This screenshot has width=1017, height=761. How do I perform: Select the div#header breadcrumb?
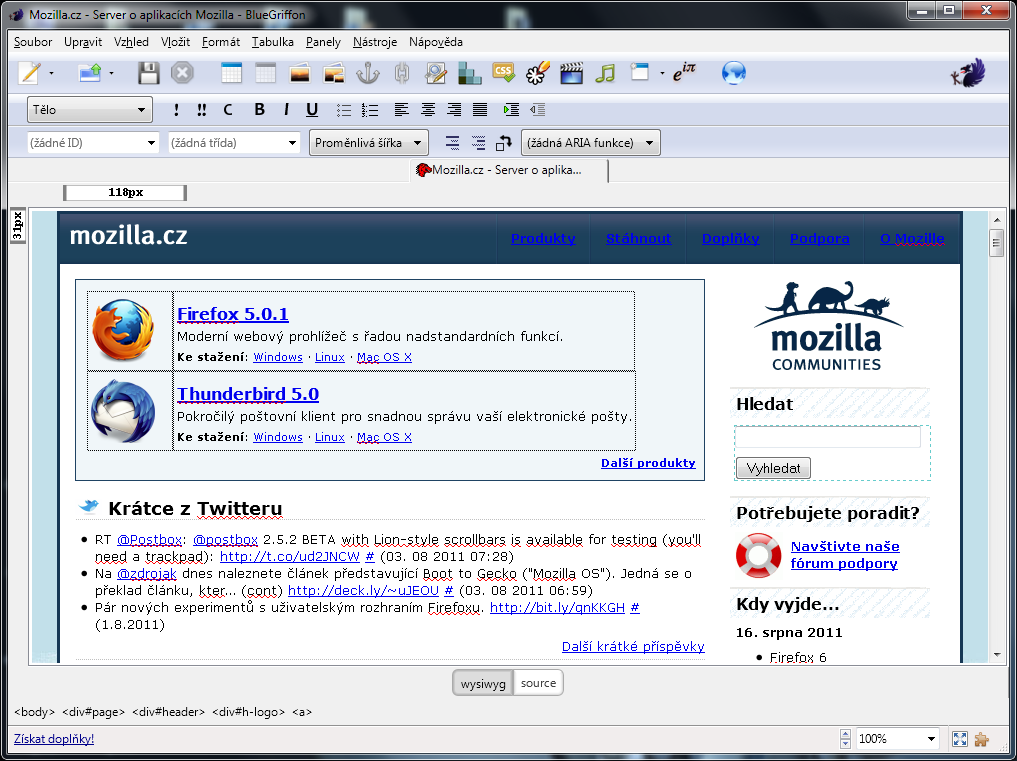point(169,712)
